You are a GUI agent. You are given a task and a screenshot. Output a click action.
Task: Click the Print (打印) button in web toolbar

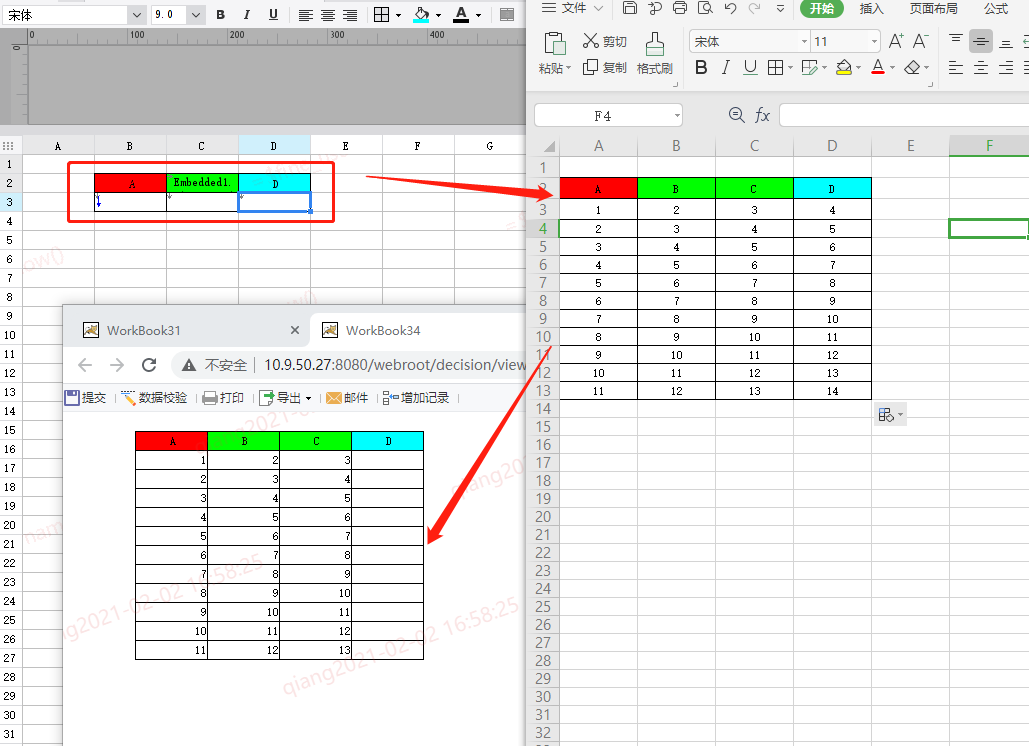[223, 398]
